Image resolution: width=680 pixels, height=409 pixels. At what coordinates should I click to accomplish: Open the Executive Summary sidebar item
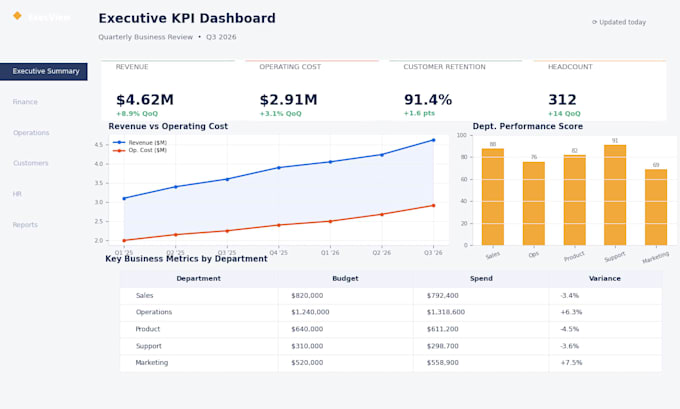44,71
